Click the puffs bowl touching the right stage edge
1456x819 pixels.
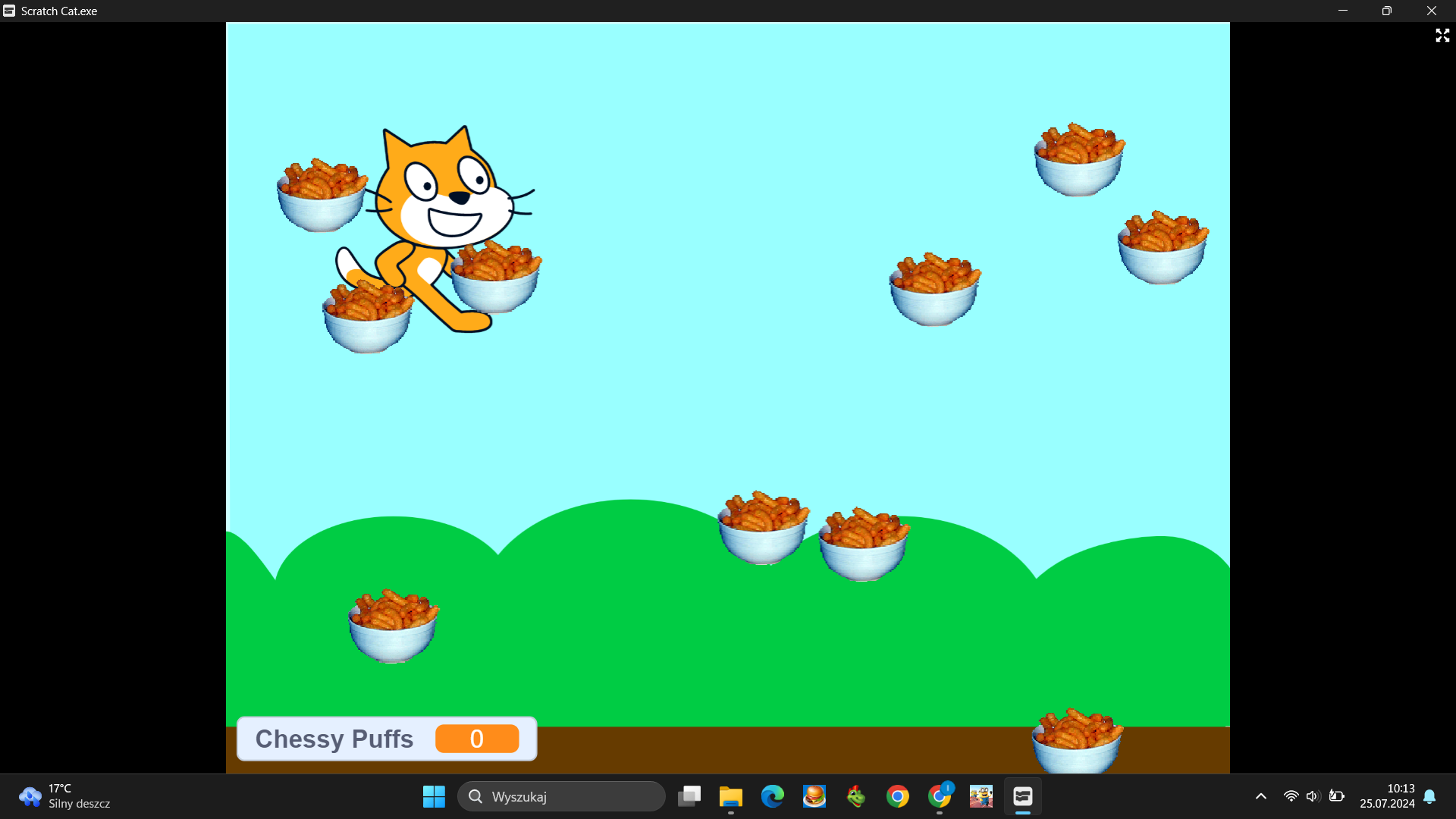[1163, 247]
